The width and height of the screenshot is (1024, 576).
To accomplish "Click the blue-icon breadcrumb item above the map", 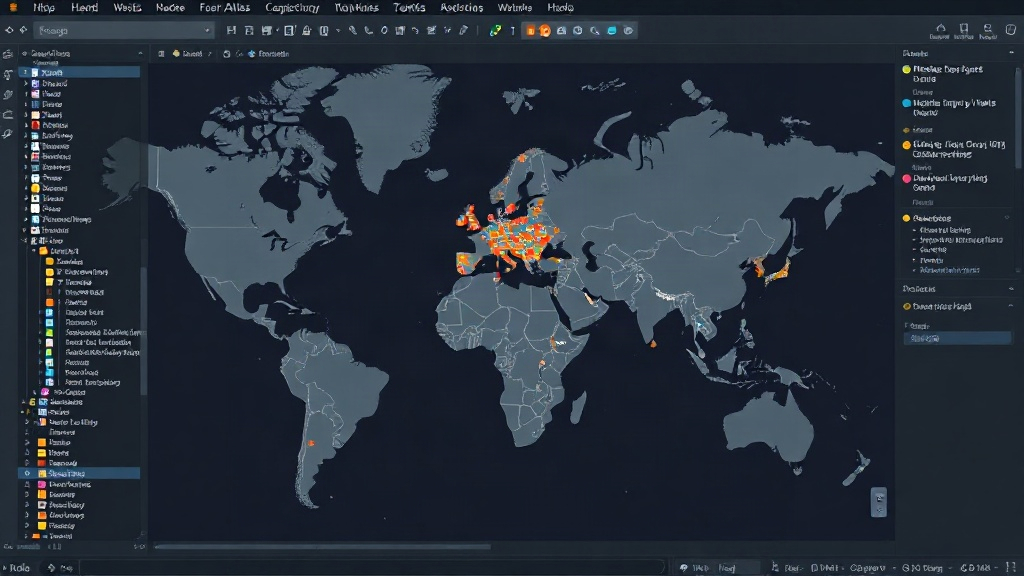I will (268, 54).
